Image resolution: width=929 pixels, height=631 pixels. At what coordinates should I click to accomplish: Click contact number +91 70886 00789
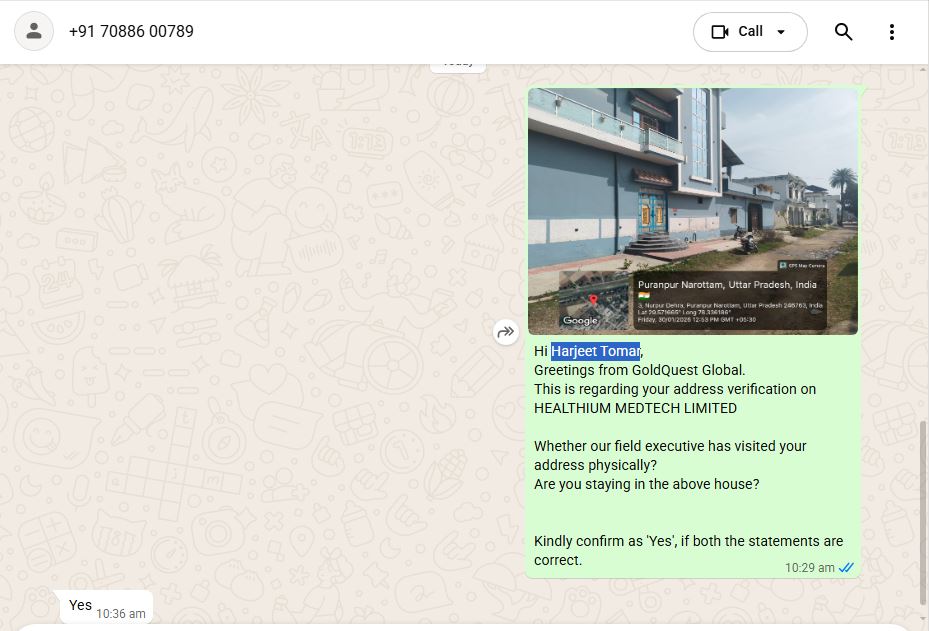(131, 31)
